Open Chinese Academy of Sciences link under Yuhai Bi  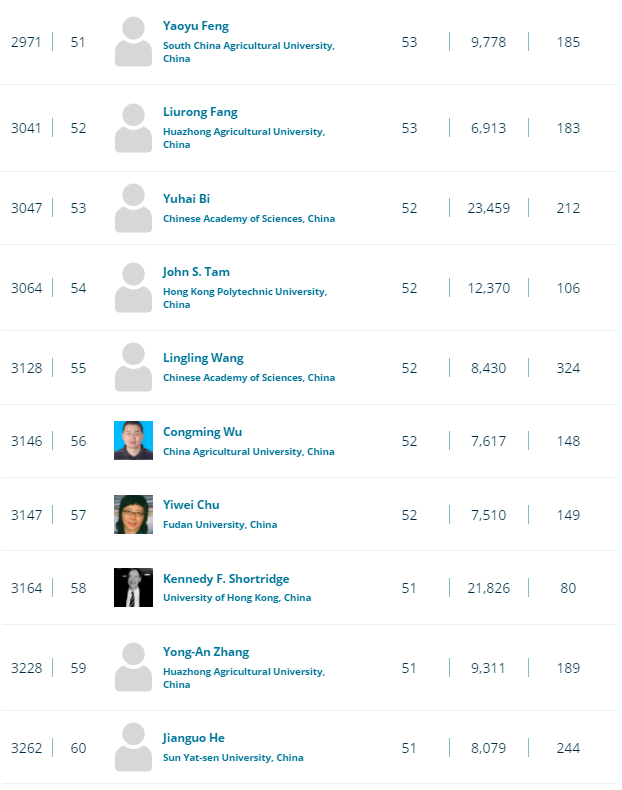click(249, 219)
